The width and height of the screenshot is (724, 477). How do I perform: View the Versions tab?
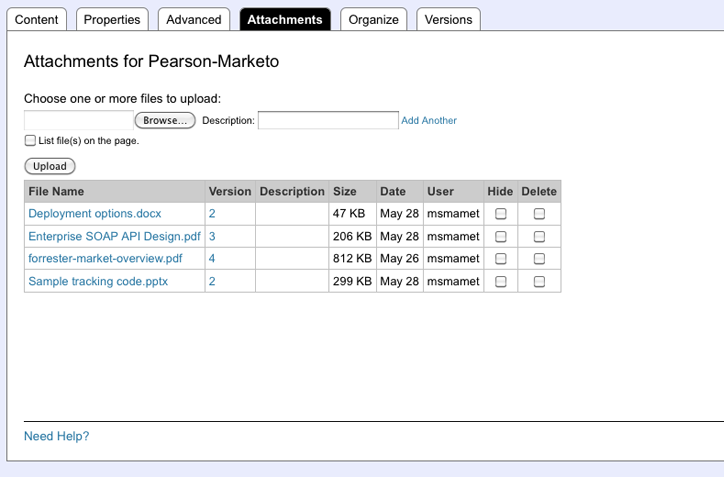(x=448, y=19)
